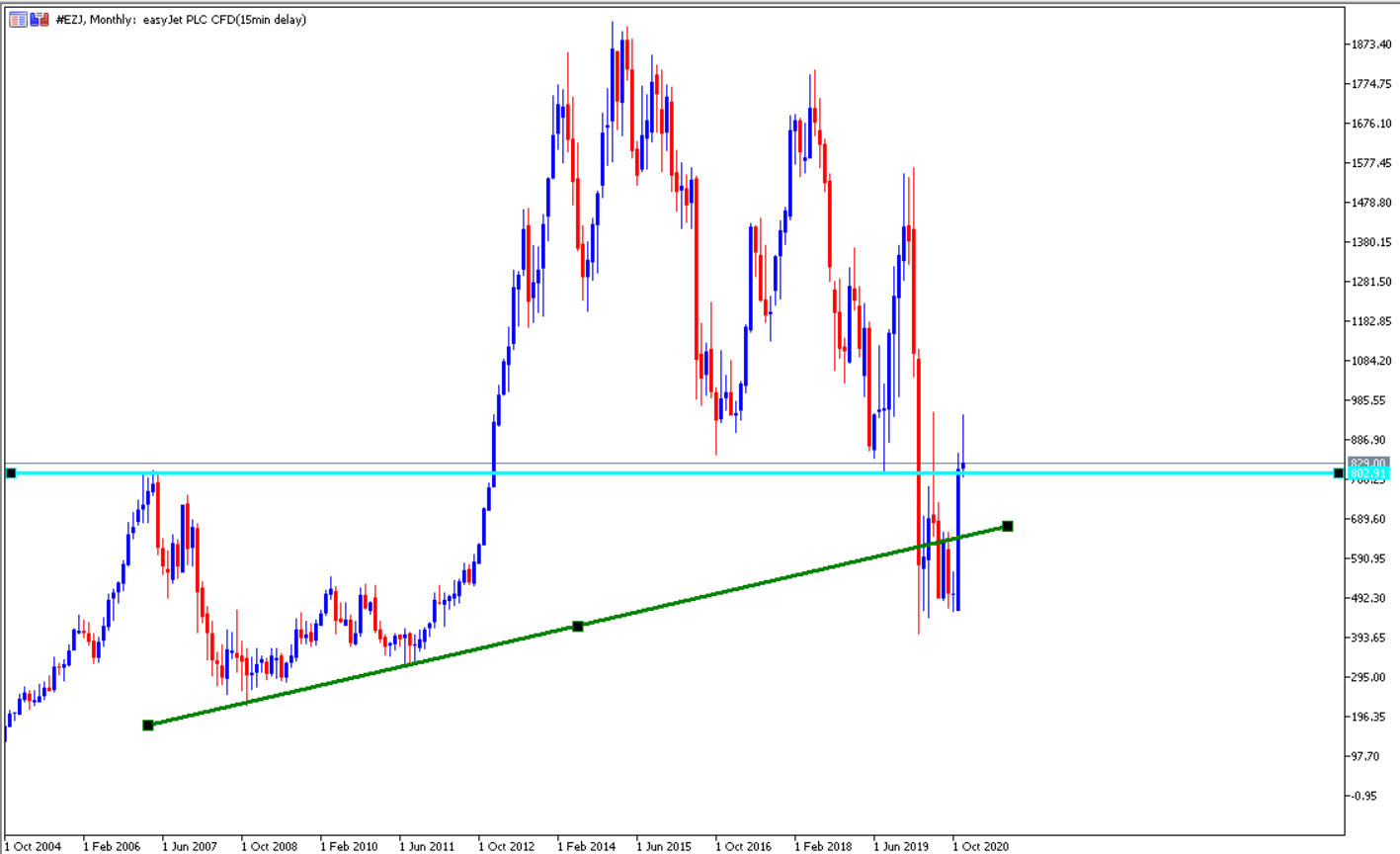Image resolution: width=1400 pixels, height=854 pixels.
Task: Click the 1 Oct 2004 date label
Action: [x=33, y=846]
